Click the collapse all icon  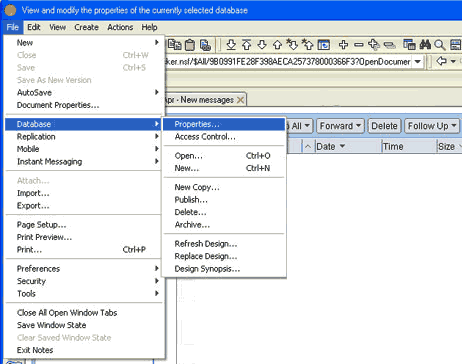(x=389, y=45)
